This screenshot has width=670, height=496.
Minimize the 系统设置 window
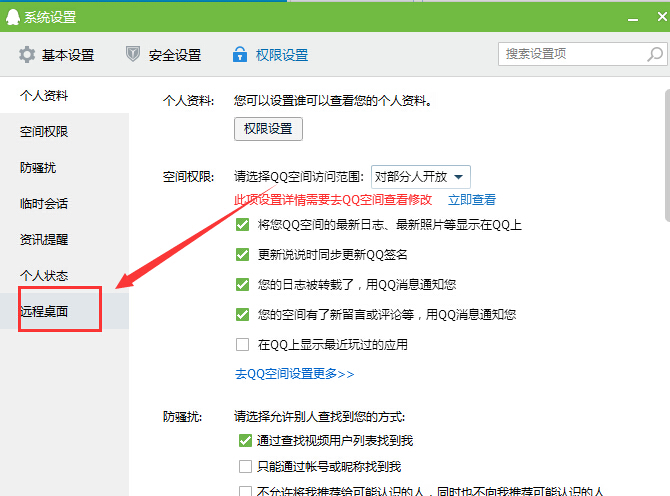coord(633,18)
